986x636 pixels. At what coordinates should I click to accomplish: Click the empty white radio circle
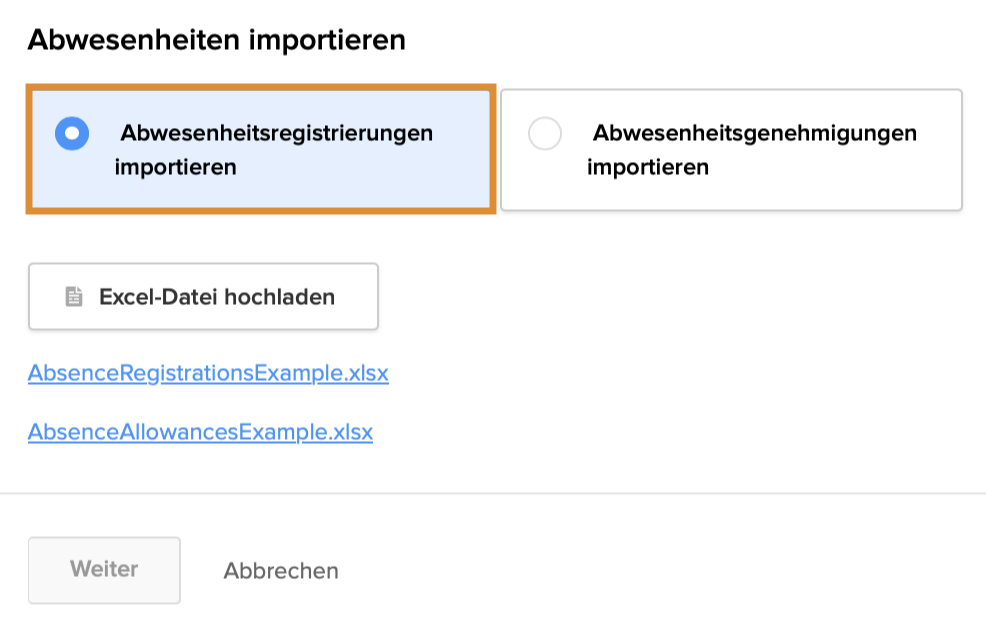545,133
